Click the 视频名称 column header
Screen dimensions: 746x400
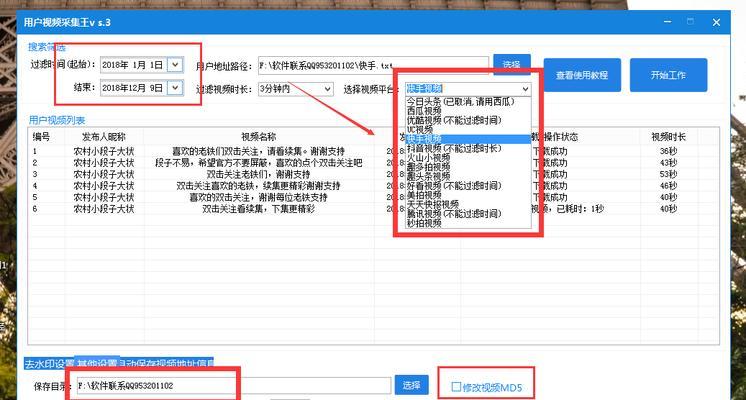click(x=258, y=137)
